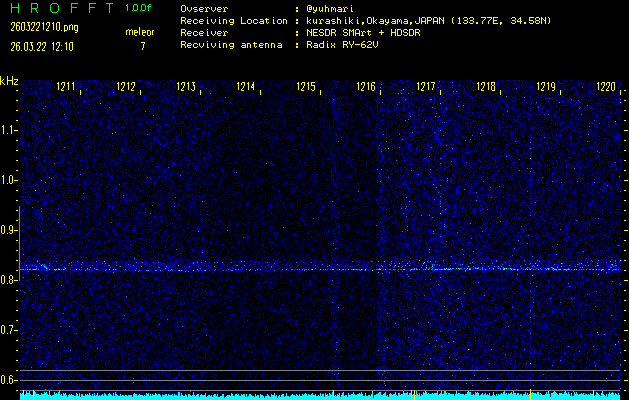Select the 1219 time axis label
This screenshot has width=629, height=400.
click(546, 86)
